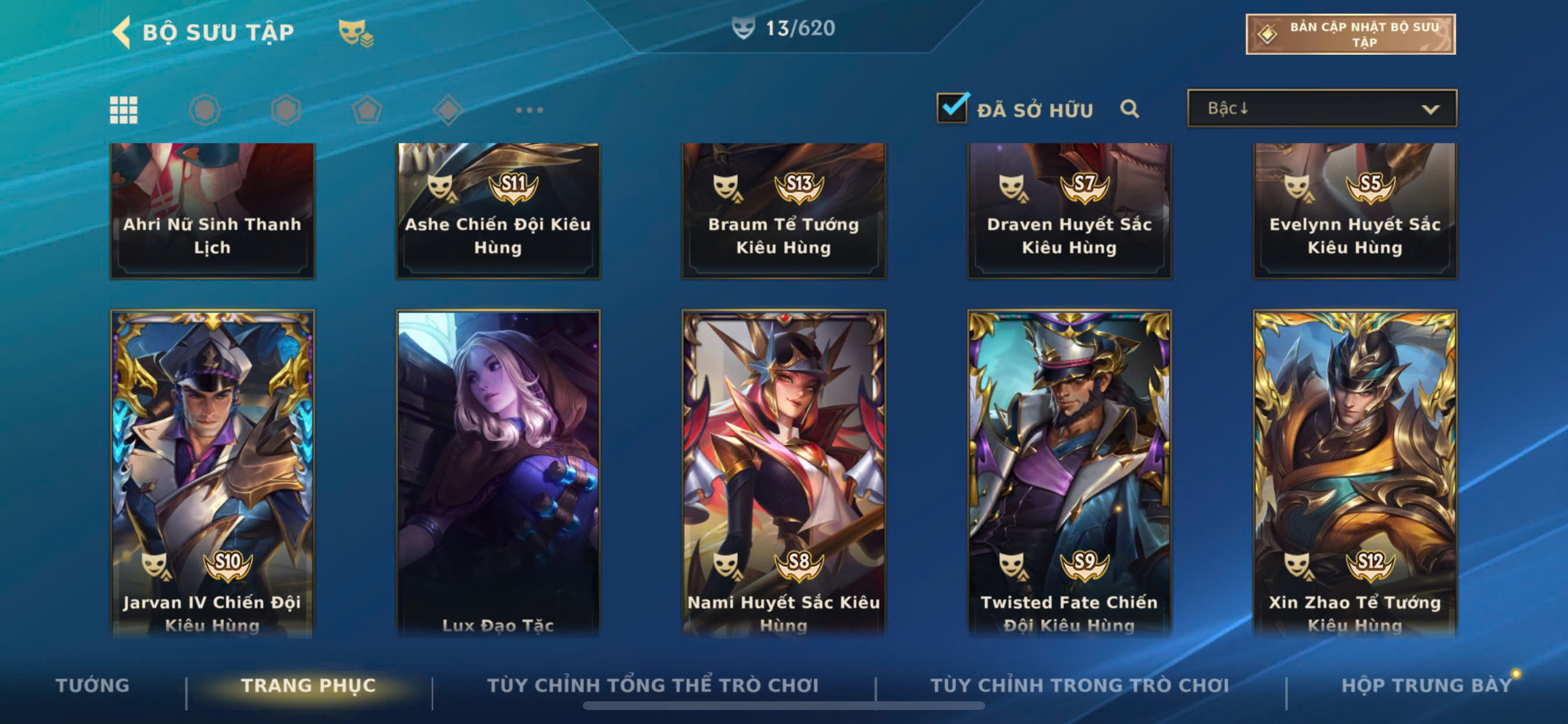
Task: Open the Hộp Trưng Bày tab
Action: [1426, 685]
